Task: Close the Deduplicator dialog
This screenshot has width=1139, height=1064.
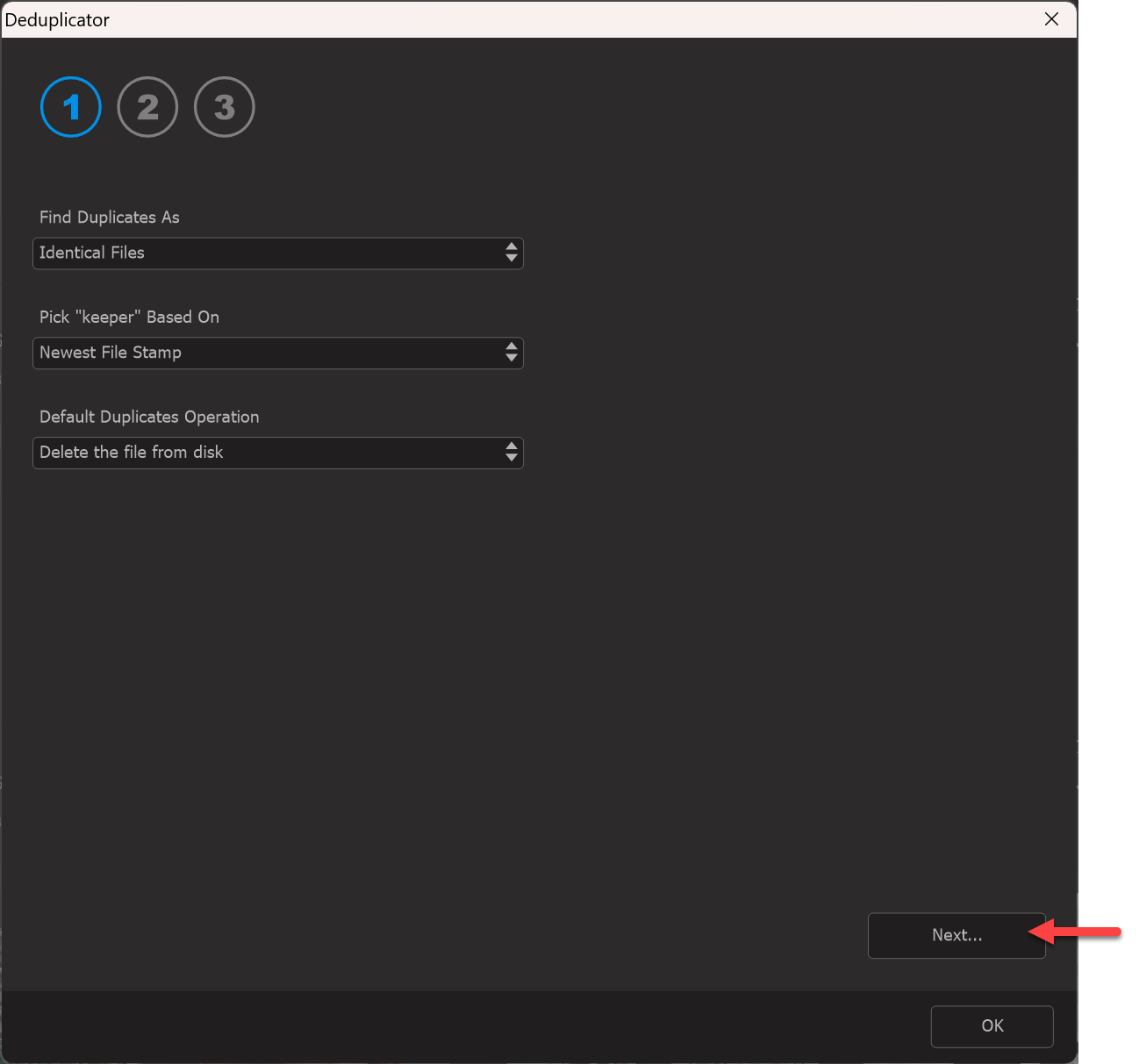Action: (x=1051, y=19)
